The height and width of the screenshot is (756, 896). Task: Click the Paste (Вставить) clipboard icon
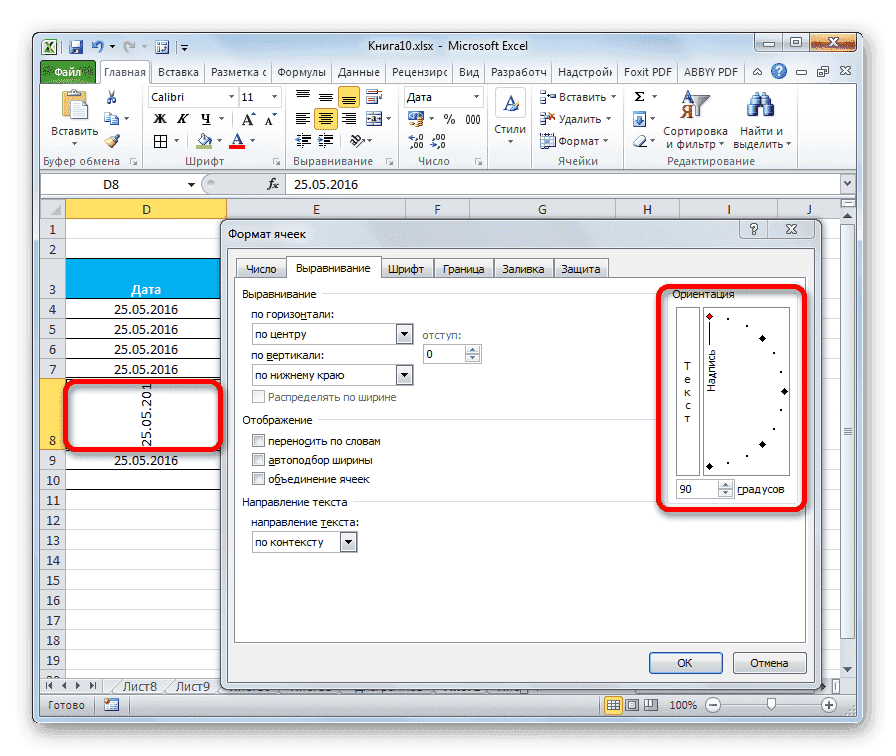(x=73, y=106)
